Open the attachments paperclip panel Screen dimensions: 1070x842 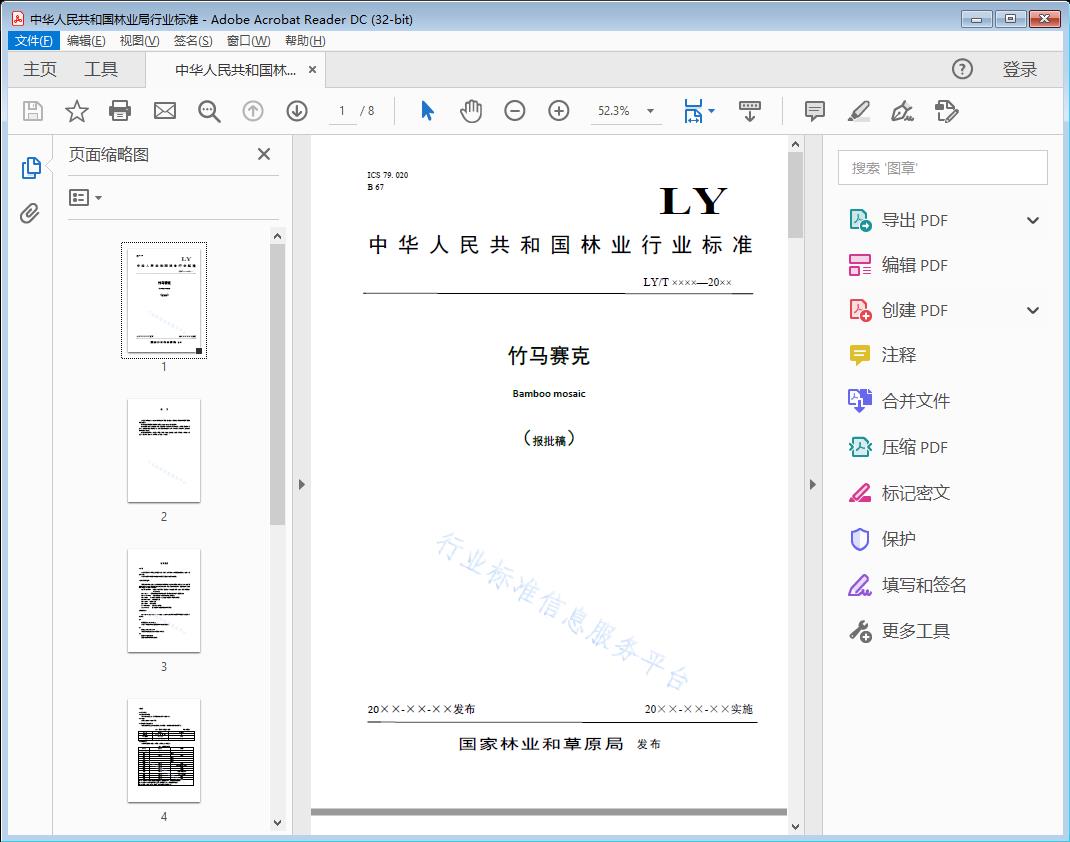[30, 213]
